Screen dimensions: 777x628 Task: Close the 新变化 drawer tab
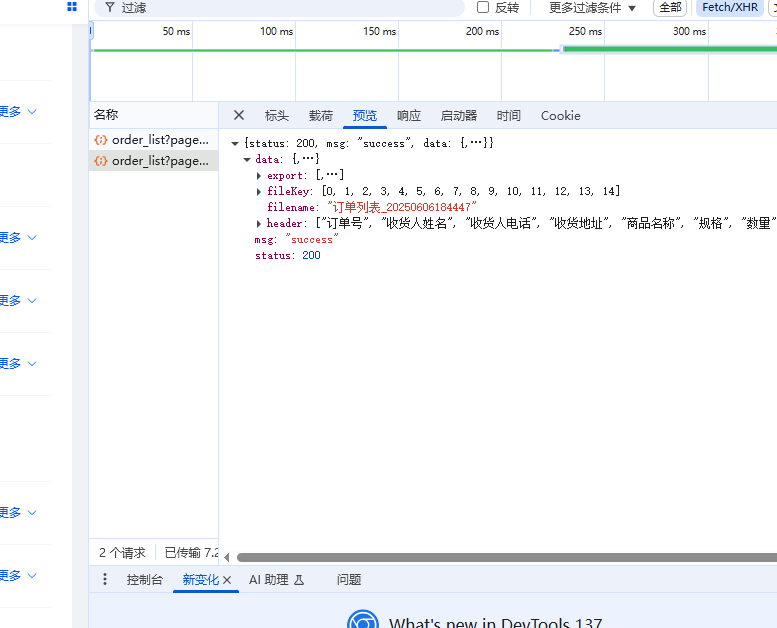click(x=227, y=580)
